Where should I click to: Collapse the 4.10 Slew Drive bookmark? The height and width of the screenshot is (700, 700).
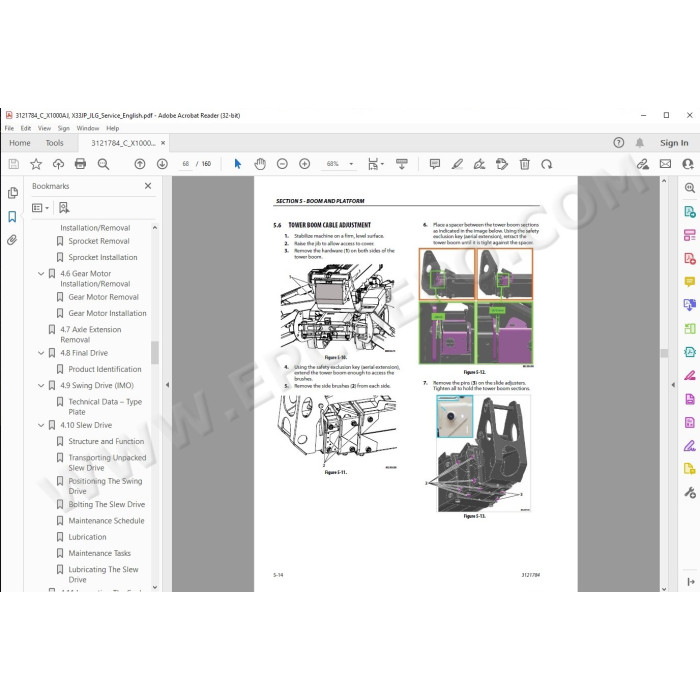point(41,425)
